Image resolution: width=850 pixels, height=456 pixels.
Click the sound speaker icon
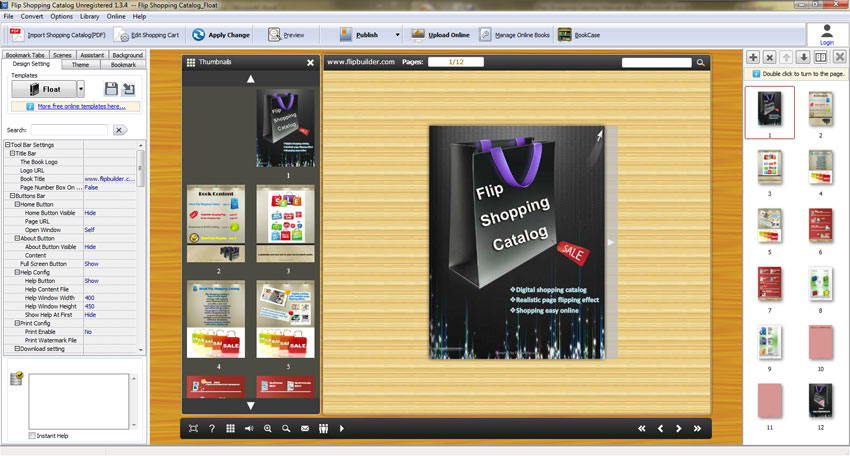(x=248, y=428)
